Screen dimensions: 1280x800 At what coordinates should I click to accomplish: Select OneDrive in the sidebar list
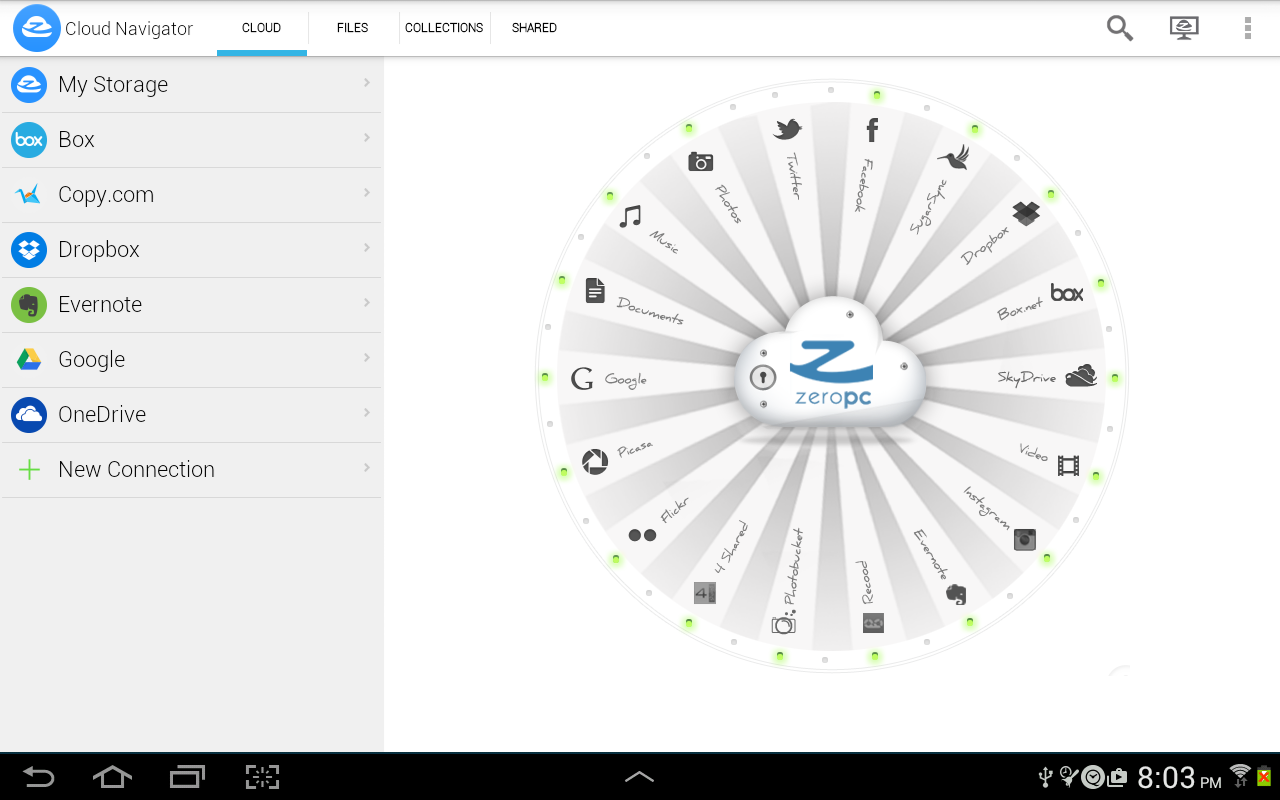tap(191, 415)
